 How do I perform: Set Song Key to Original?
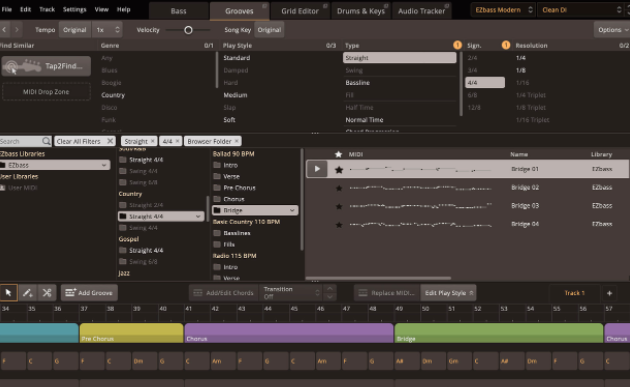click(269, 30)
